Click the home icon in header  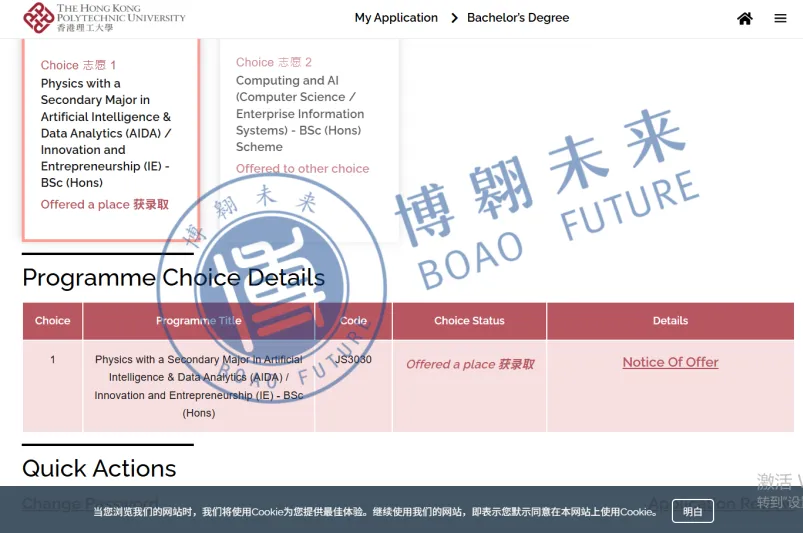click(x=745, y=18)
